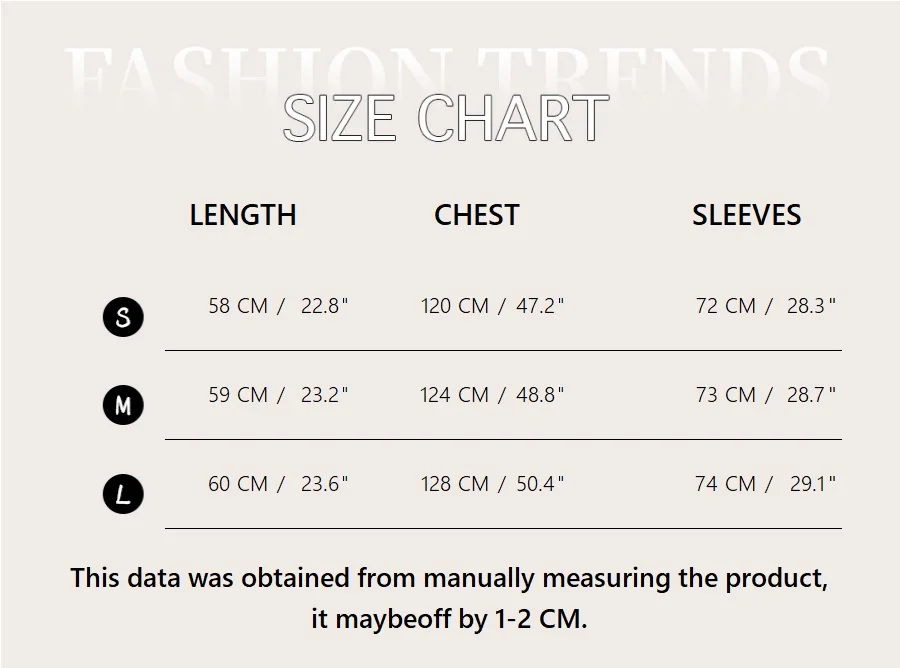
Task: Click the 50.4" chest inch value
Action: click(x=540, y=484)
